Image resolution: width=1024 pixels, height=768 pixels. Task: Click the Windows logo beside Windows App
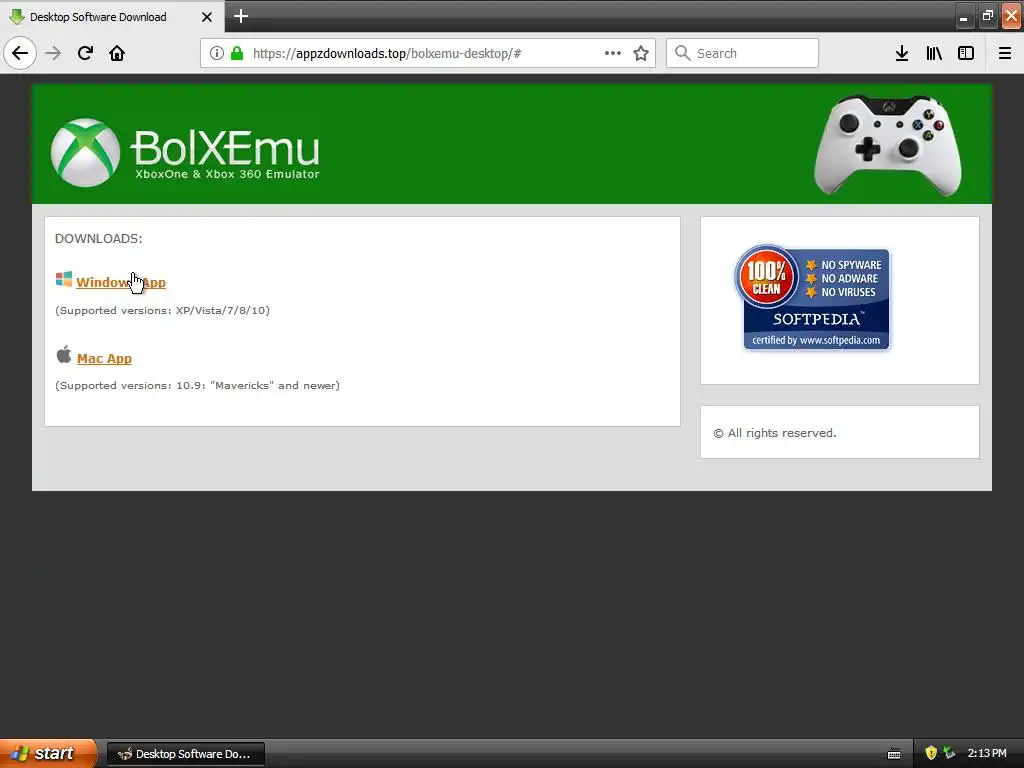point(63,280)
